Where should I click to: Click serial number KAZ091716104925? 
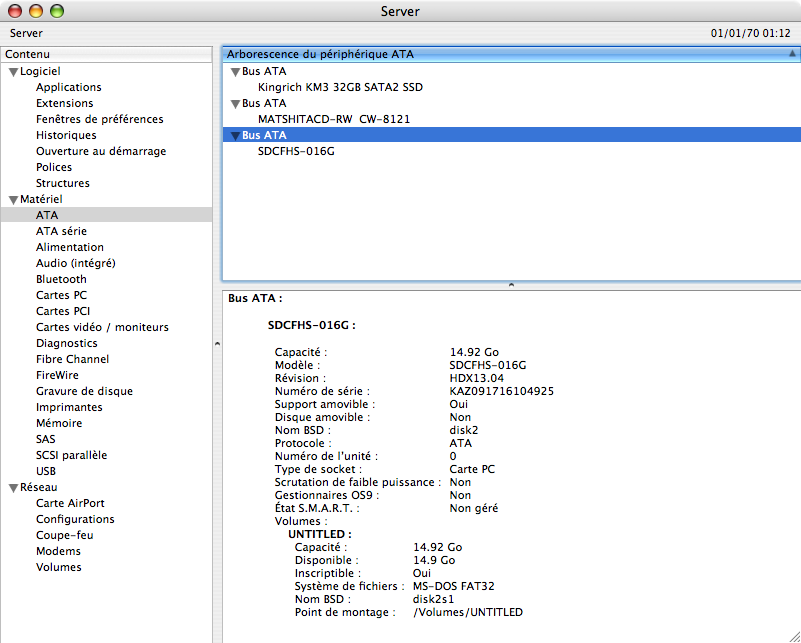coord(502,391)
